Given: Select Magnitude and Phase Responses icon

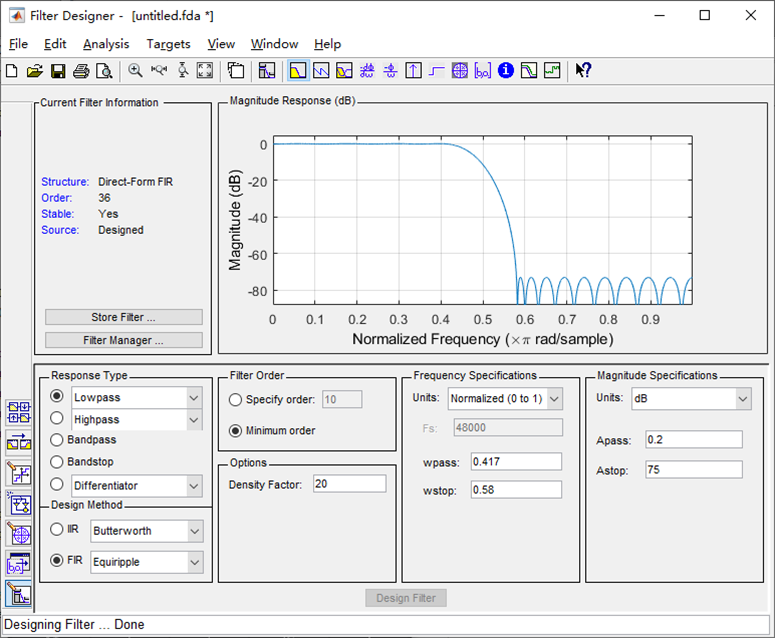Looking at the screenshot, I should 344,71.
